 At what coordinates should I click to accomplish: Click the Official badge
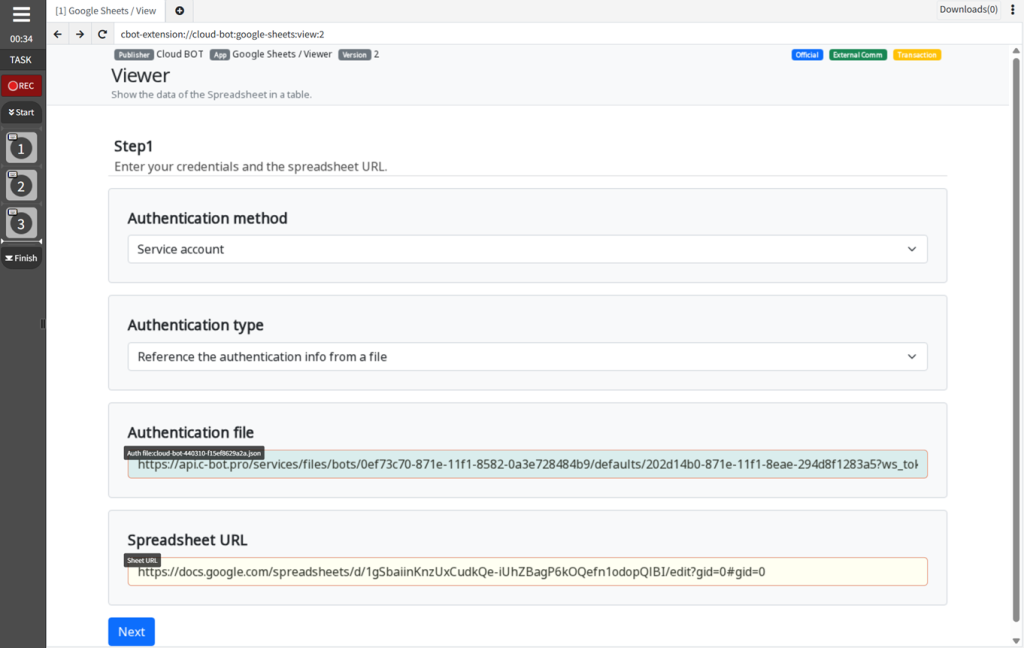click(x=807, y=55)
